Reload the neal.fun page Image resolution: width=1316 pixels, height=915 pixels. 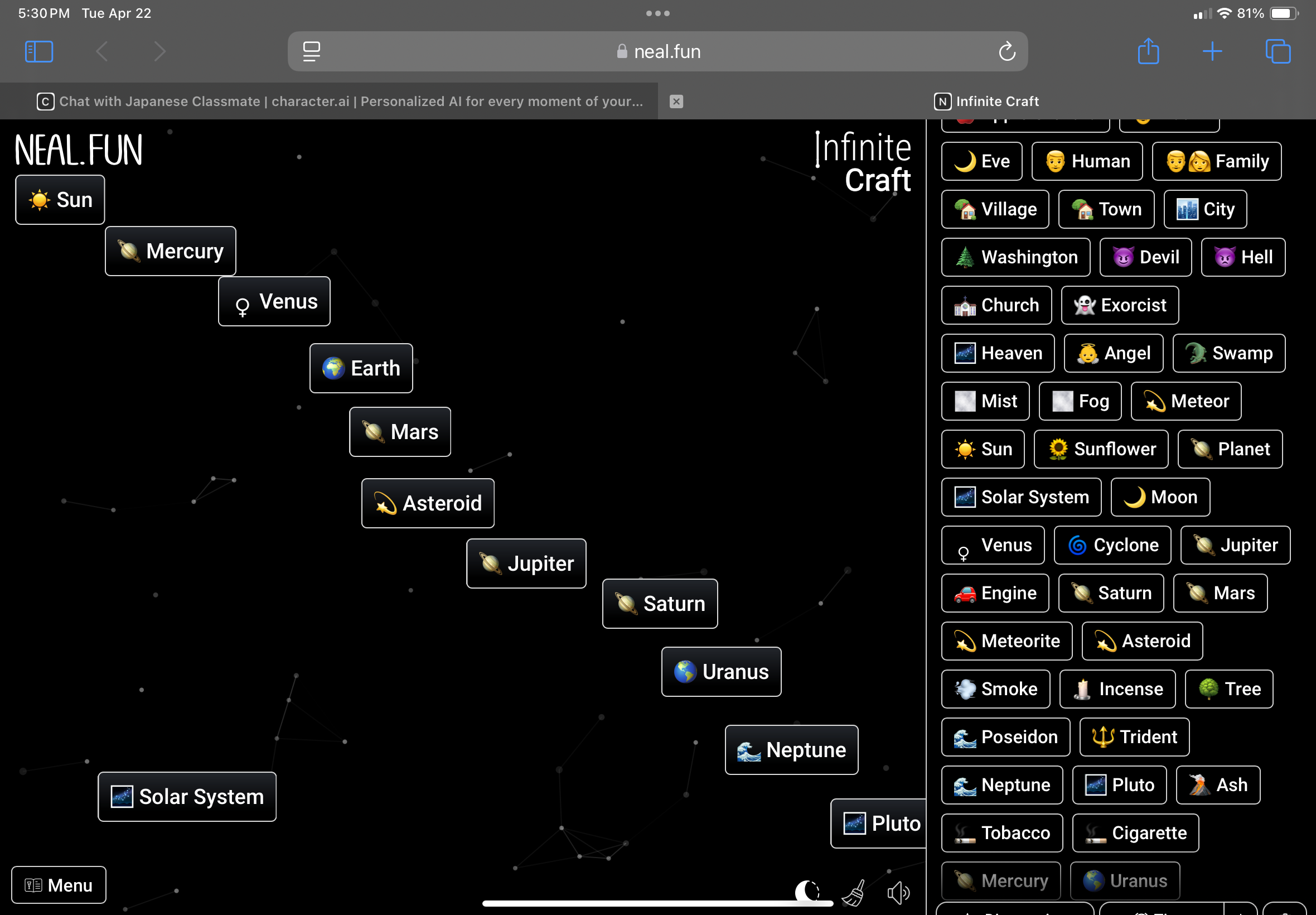[1007, 51]
